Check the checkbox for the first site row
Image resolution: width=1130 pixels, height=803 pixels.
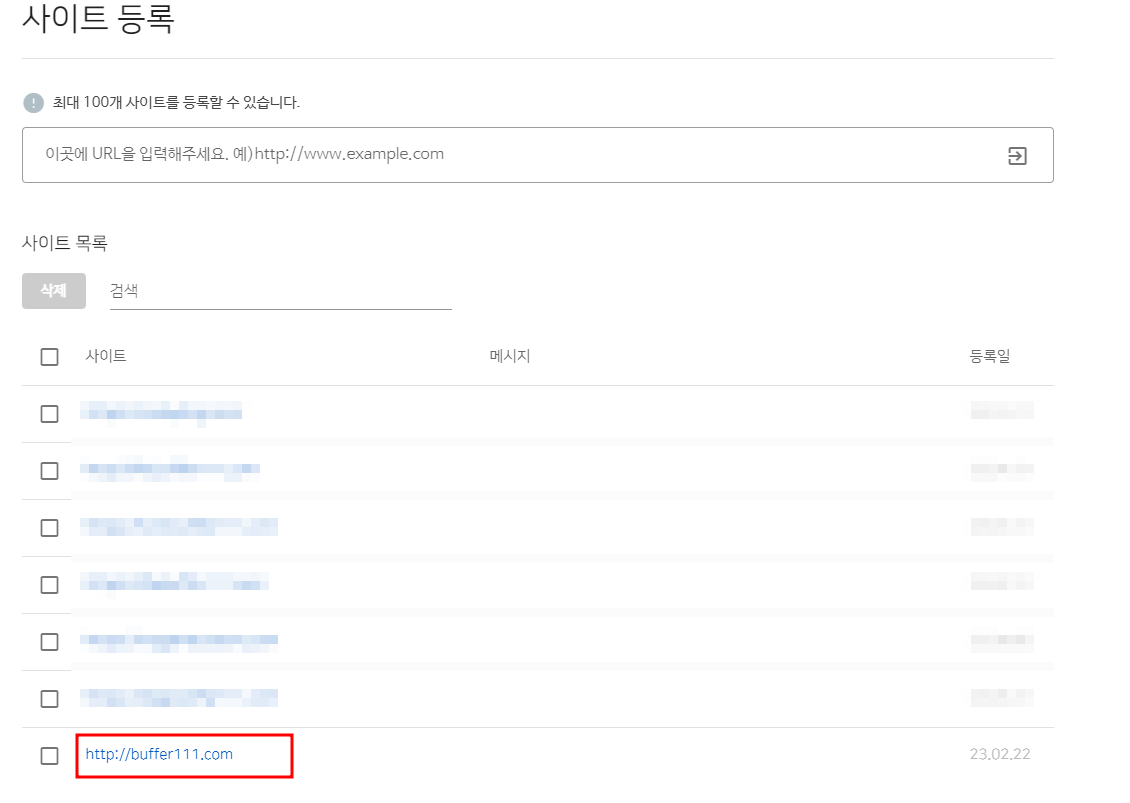tap(49, 412)
